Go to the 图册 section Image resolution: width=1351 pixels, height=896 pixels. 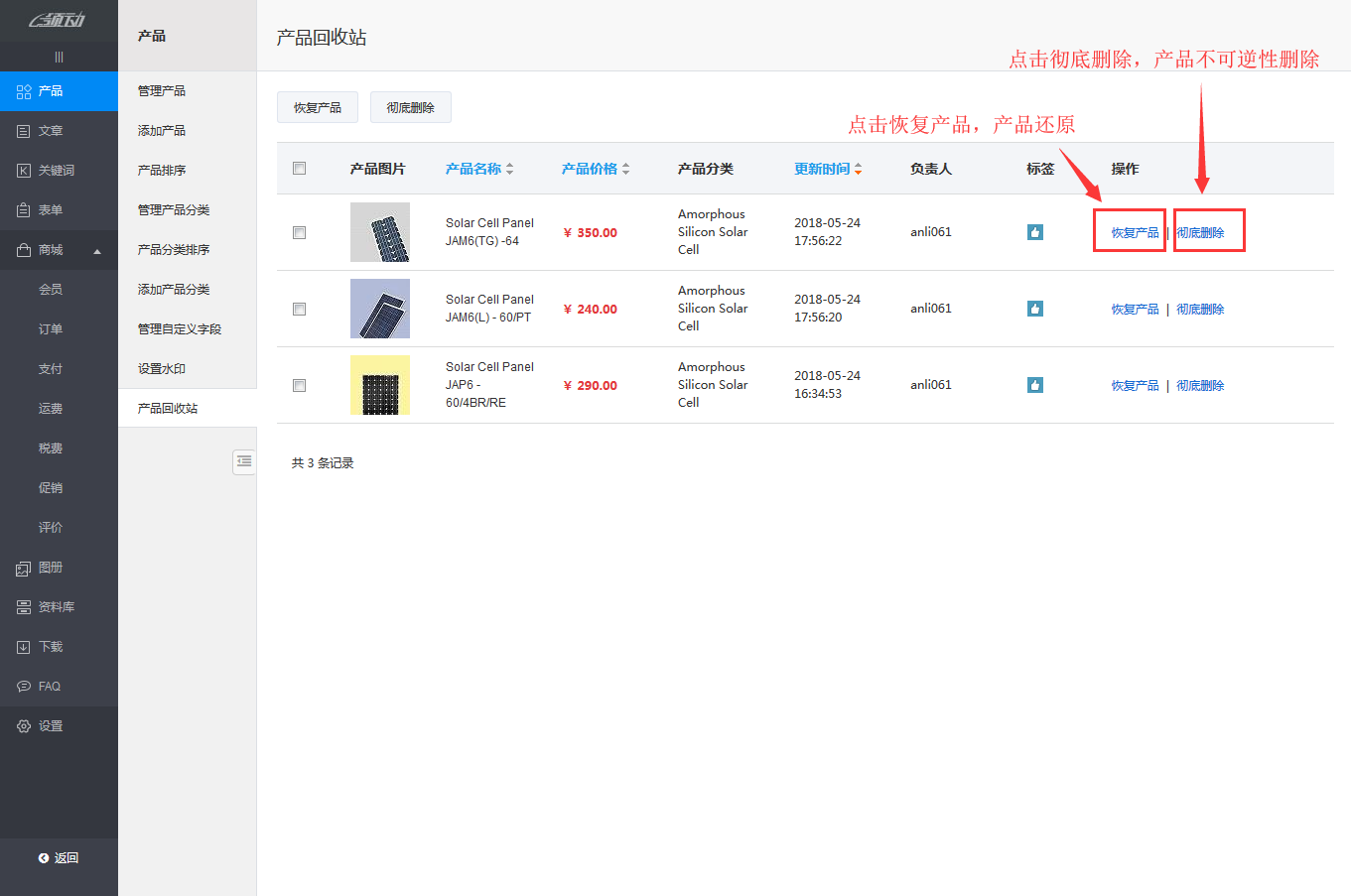pos(50,567)
